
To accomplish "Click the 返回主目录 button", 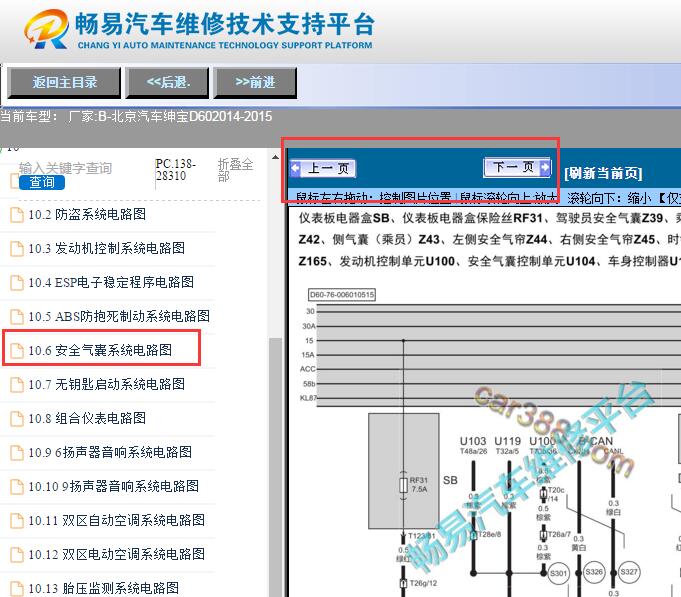I will [64, 82].
